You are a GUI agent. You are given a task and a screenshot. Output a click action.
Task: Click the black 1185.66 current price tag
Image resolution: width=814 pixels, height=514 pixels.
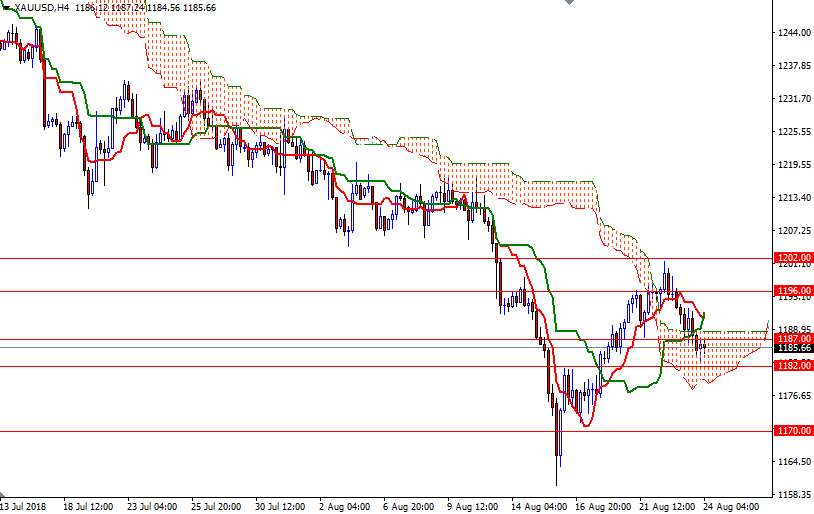tap(793, 348)
